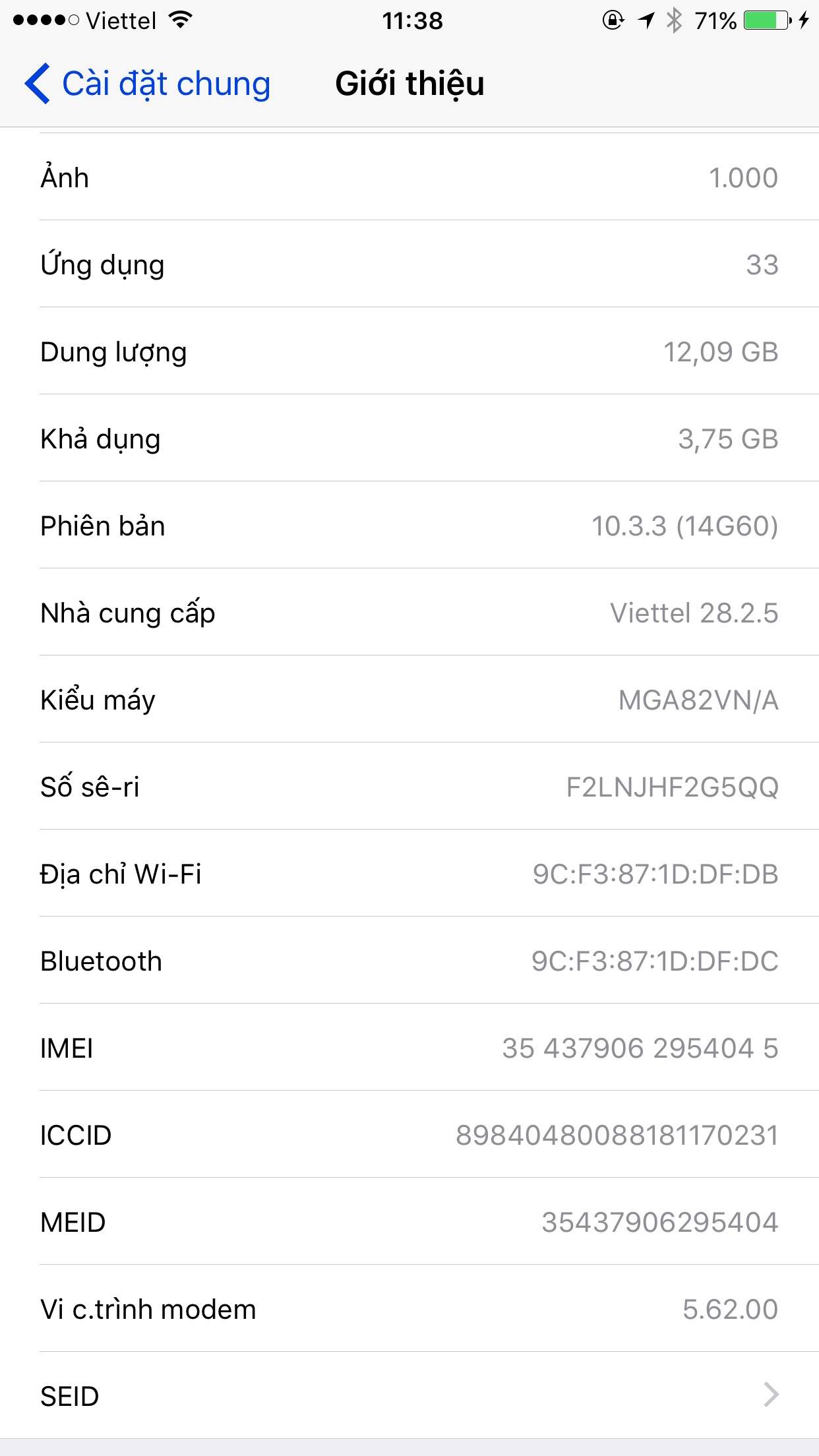Viewport: 819px width, 1456px height.
Task: Tap the Nhà cung cấp row
Action: click(409, 613)
